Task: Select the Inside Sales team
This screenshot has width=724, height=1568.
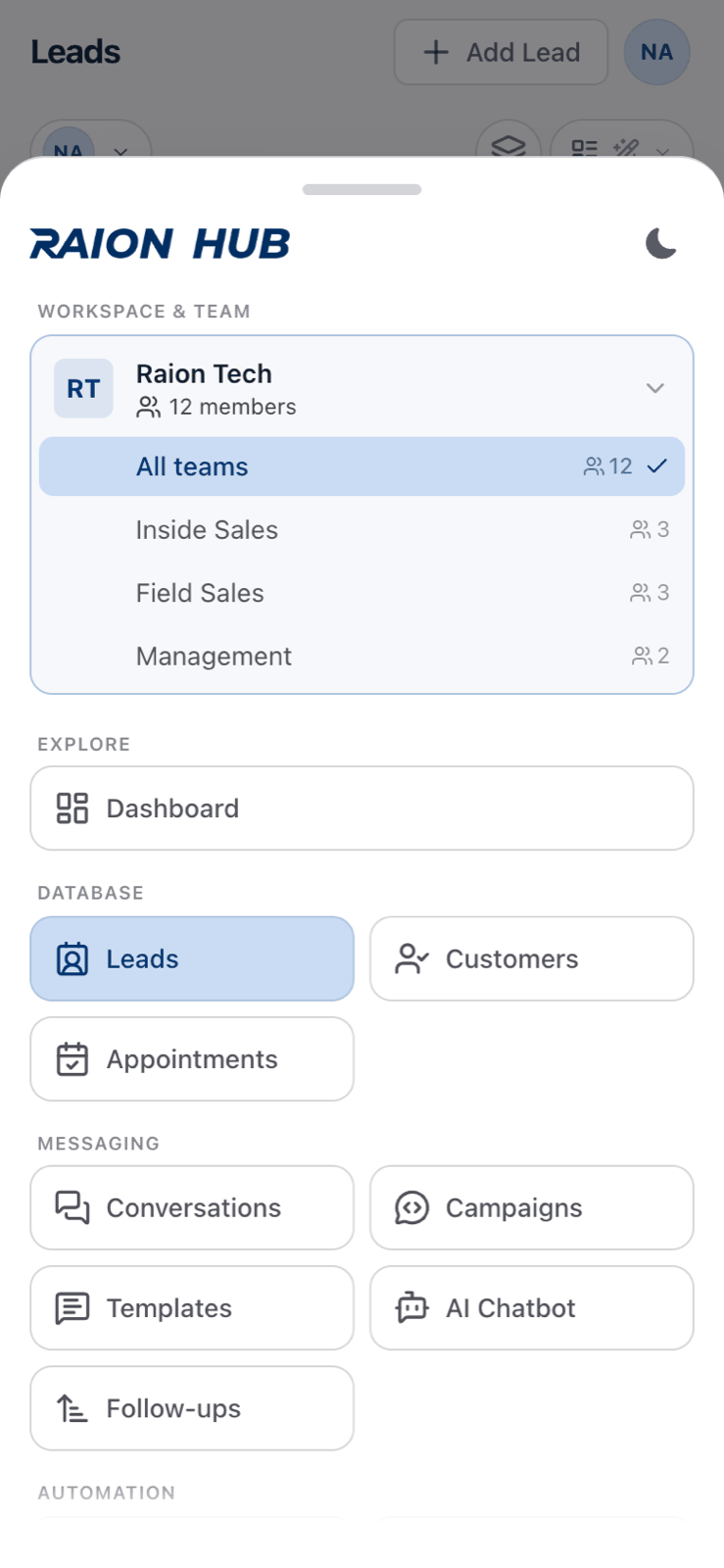Action: [x=362, y=530]
